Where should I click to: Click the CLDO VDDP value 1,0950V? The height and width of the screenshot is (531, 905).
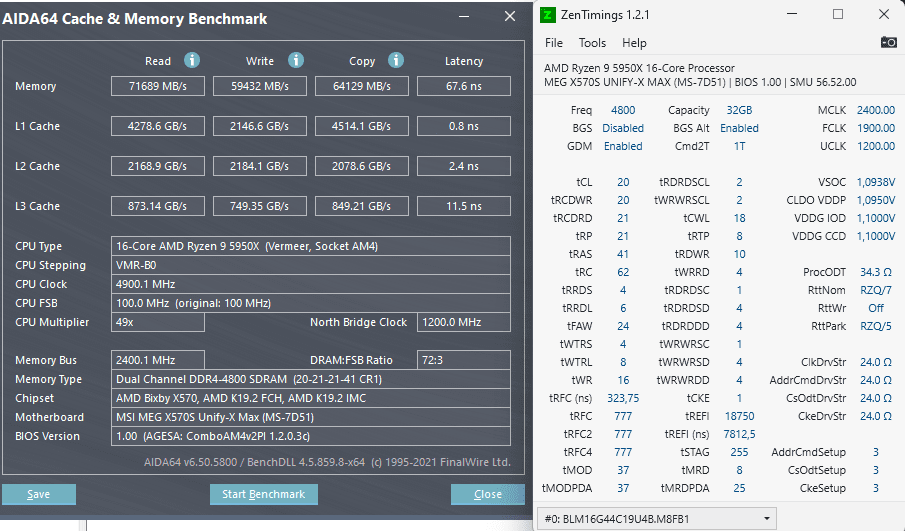pos(876,200)
